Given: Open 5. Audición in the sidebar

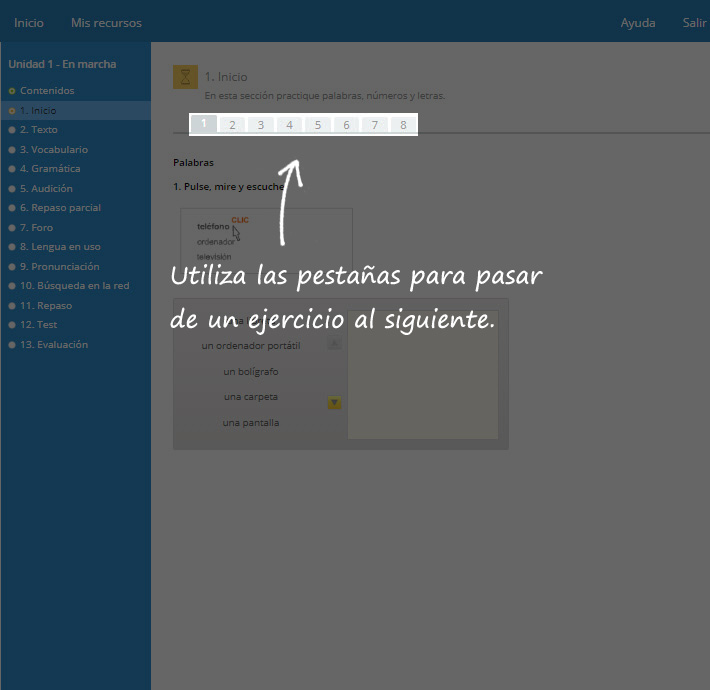Looking at the screenshot, I should pos(46,189).
